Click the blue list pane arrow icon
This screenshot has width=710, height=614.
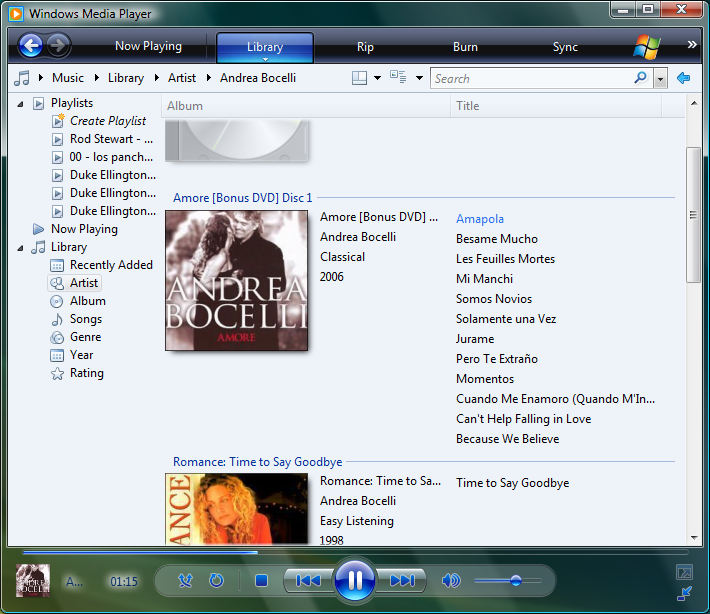pyautogui.click(x=683, y=78)
